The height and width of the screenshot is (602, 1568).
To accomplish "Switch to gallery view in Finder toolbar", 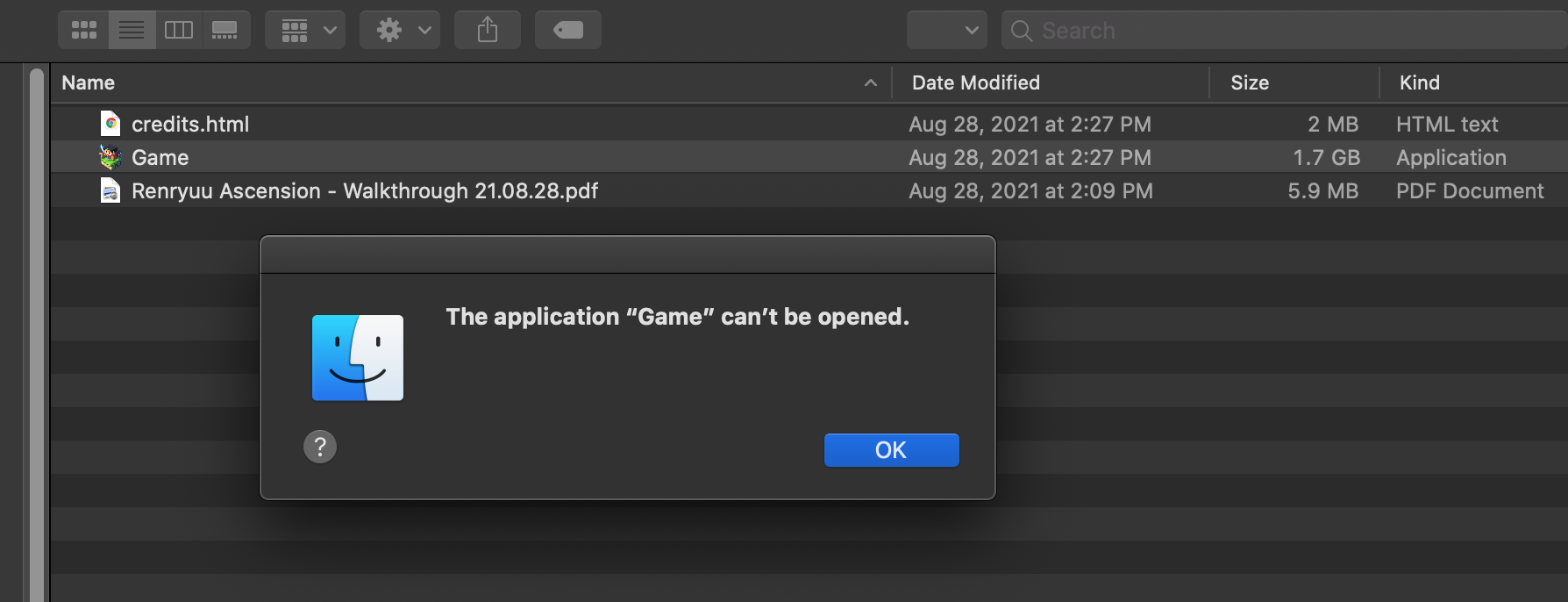I will 225,30.
